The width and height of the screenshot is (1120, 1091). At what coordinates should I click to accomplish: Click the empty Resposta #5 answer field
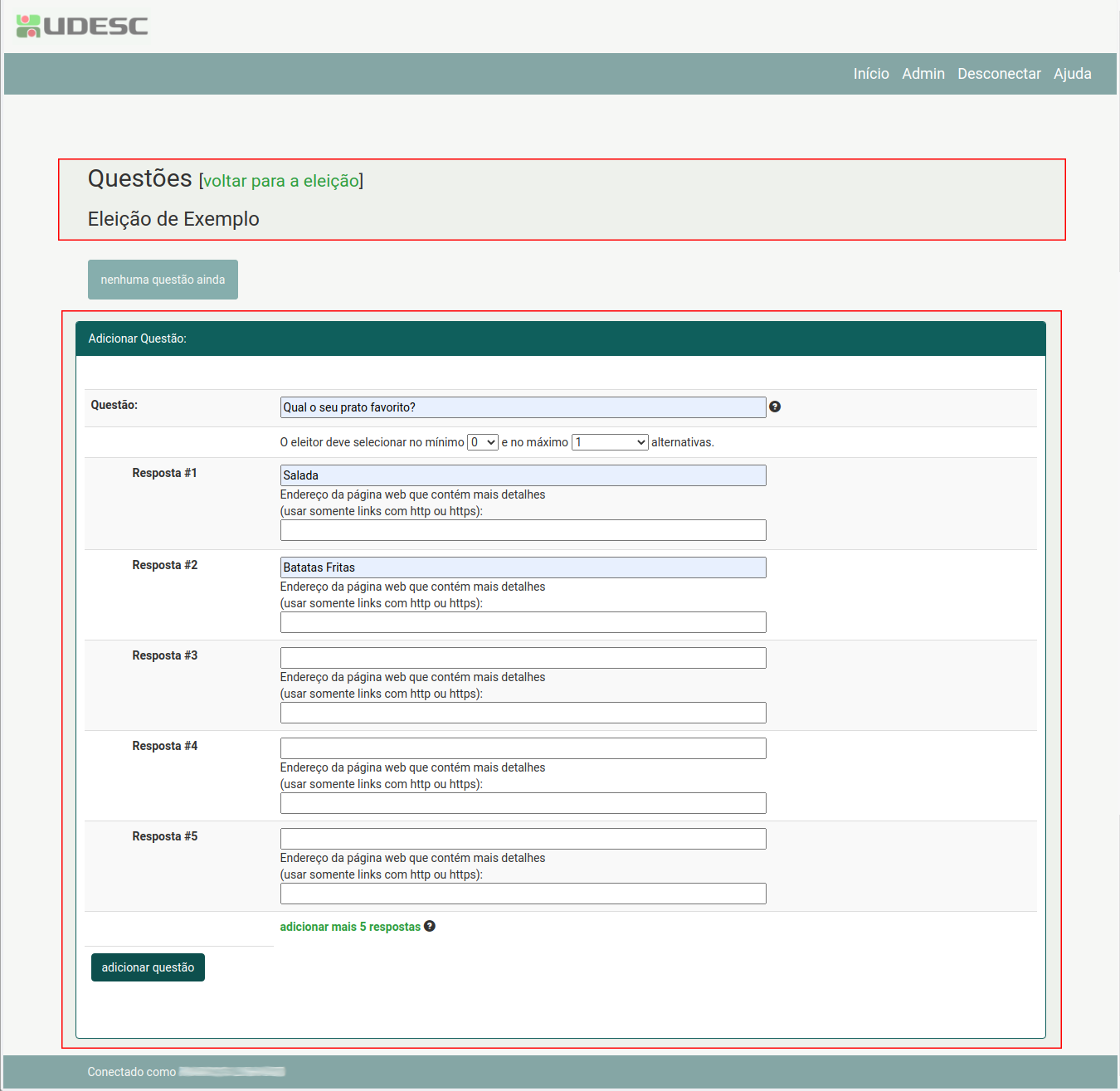tap(523, 839)
